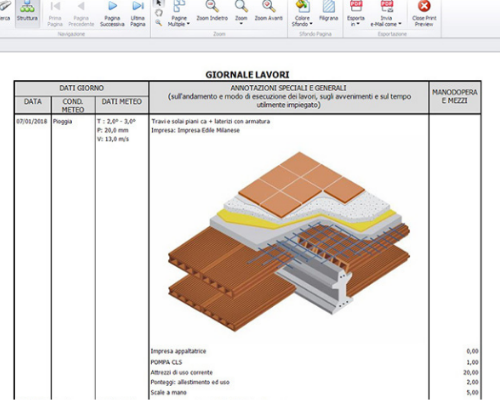Toggle the Struttura document map button
The height and width of the screenshot is (400, 500).
tap(27, 13)
